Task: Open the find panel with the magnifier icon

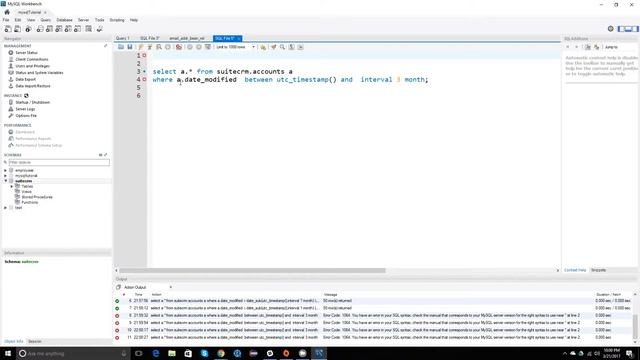Action: [282, 47]
